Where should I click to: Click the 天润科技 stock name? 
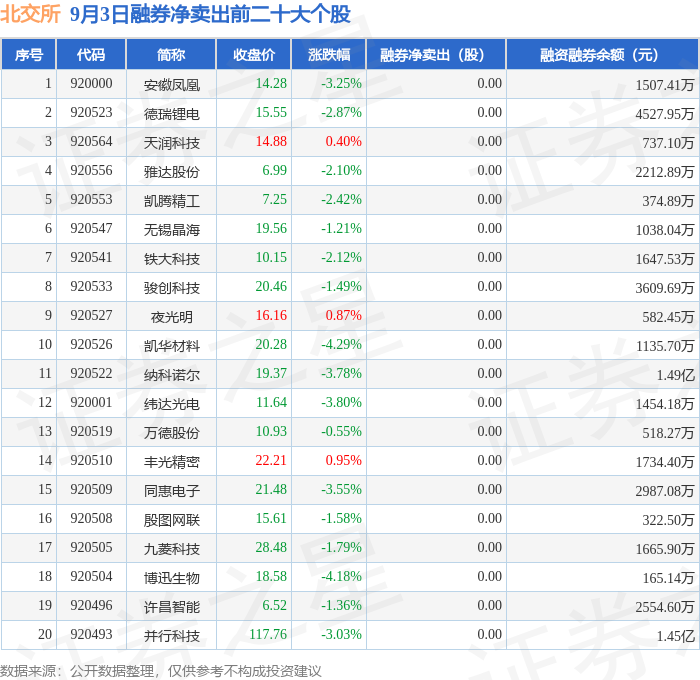[x=171, y=143]
